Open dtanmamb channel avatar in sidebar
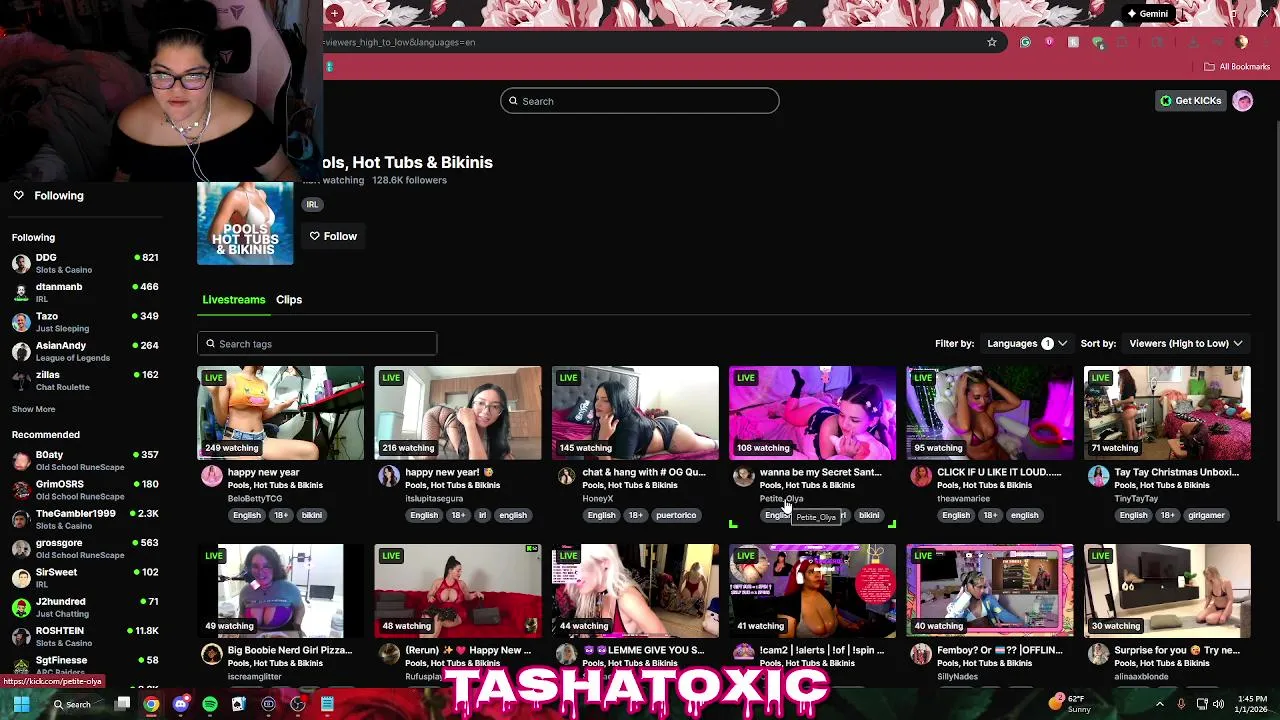 21,292
